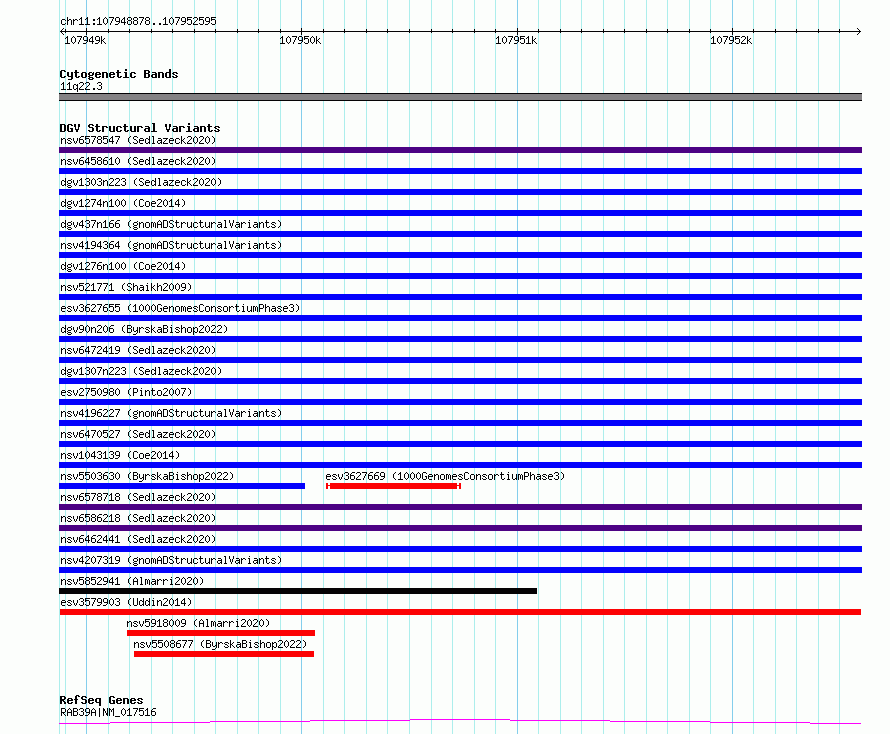This screenshot has height=734, width=890.
Task: Open dgv1276n100 (Coe2014) variant entry
Action: pyautogui.click(x=123, y=266)
